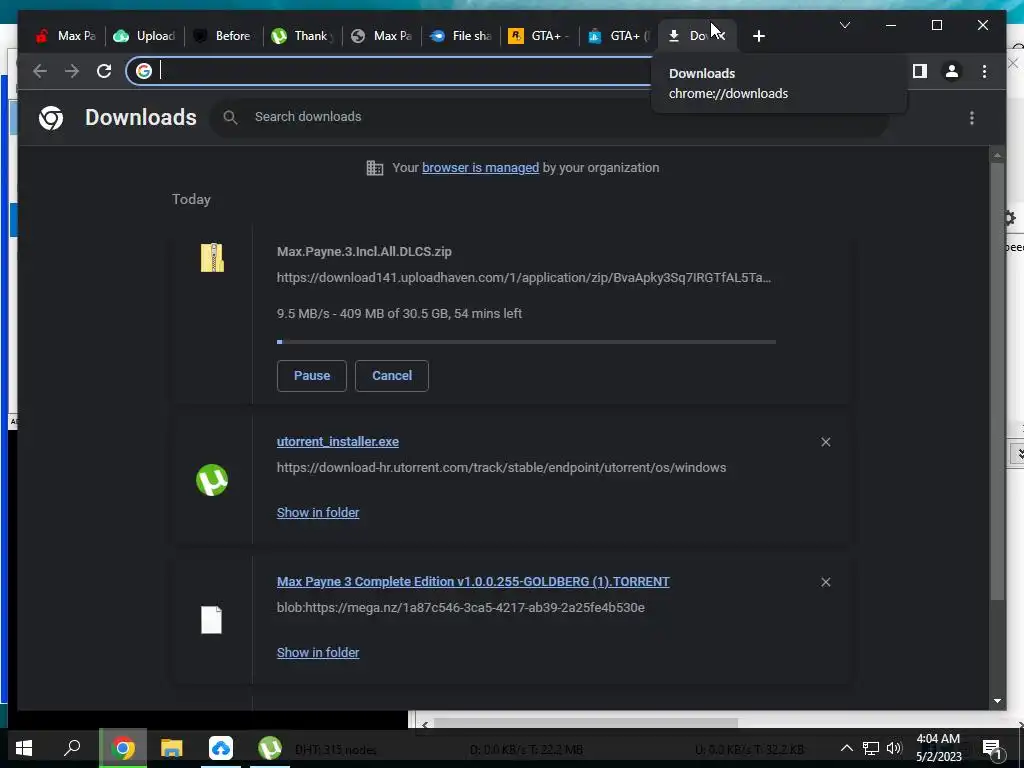
Task: Click the mega.nz blob URL
Action: [x=460, y=607]
